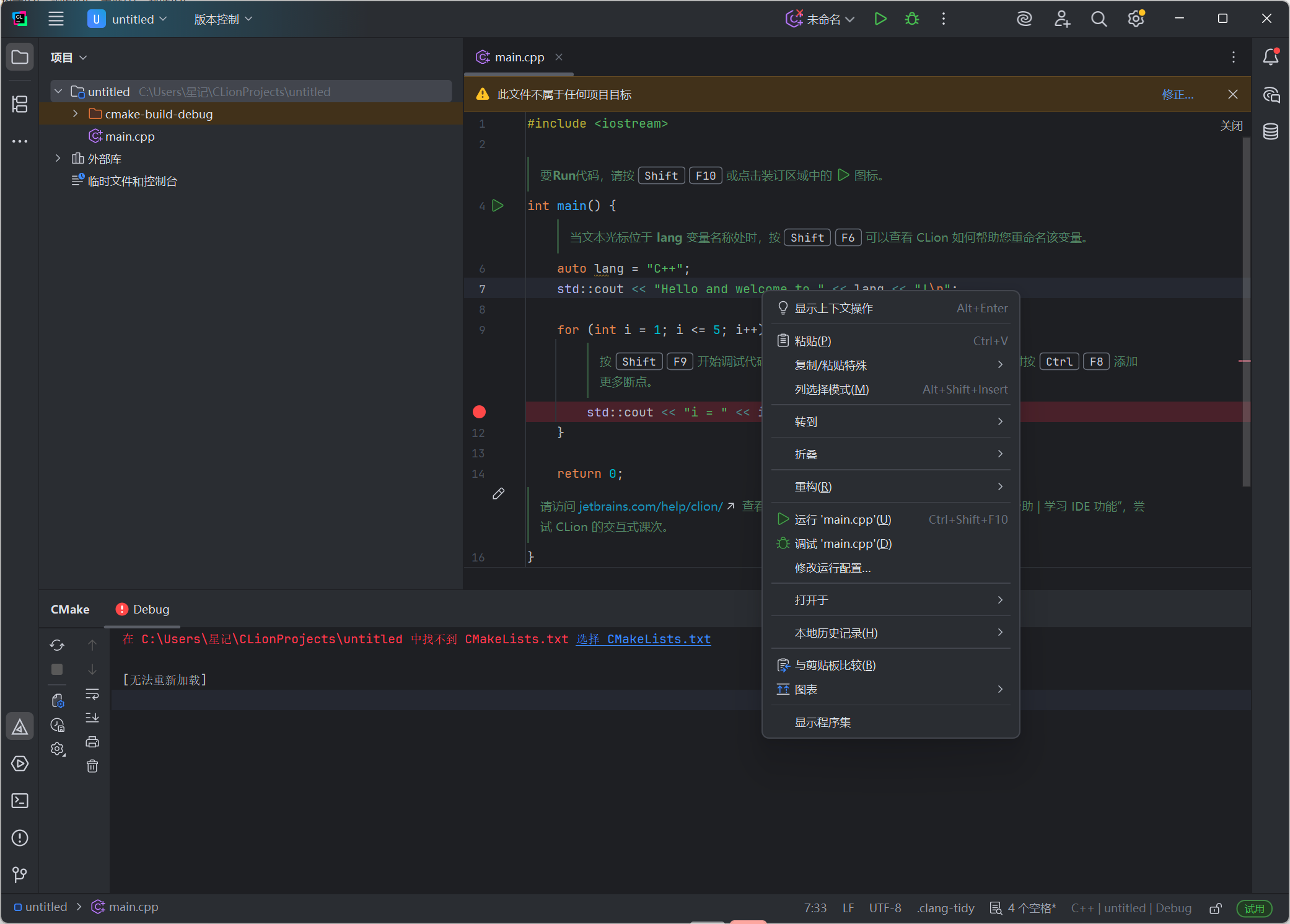Open the Structure tool window icon
1290x924 pixels.
20,104
